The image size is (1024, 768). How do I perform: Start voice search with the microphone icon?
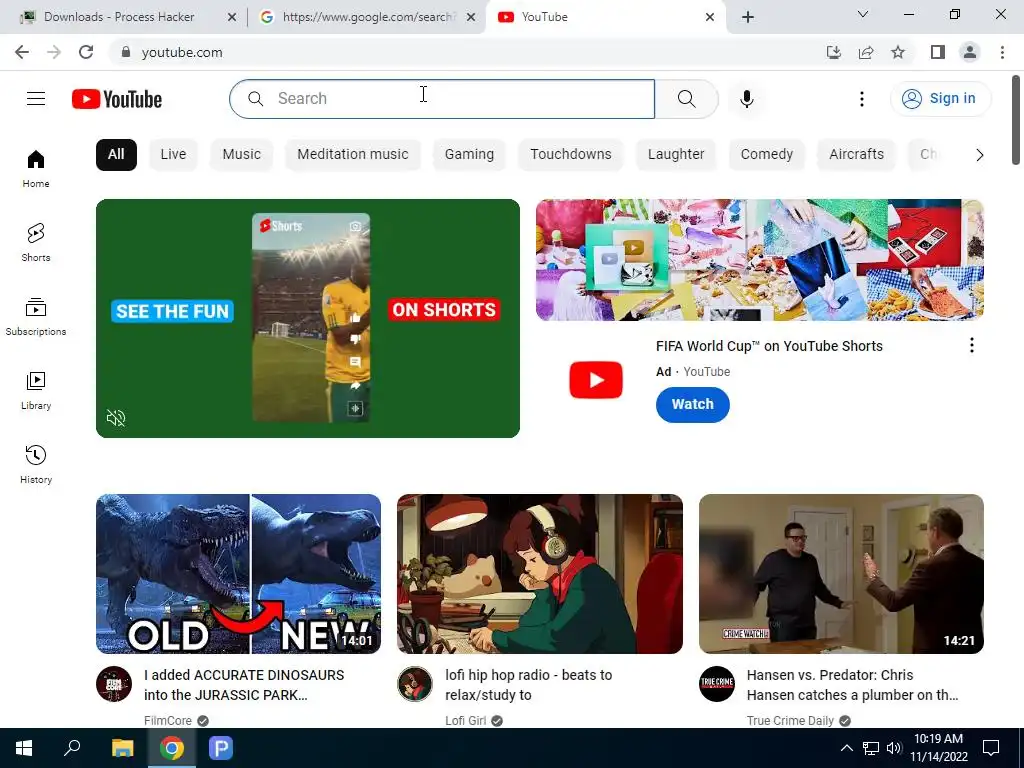747,99
